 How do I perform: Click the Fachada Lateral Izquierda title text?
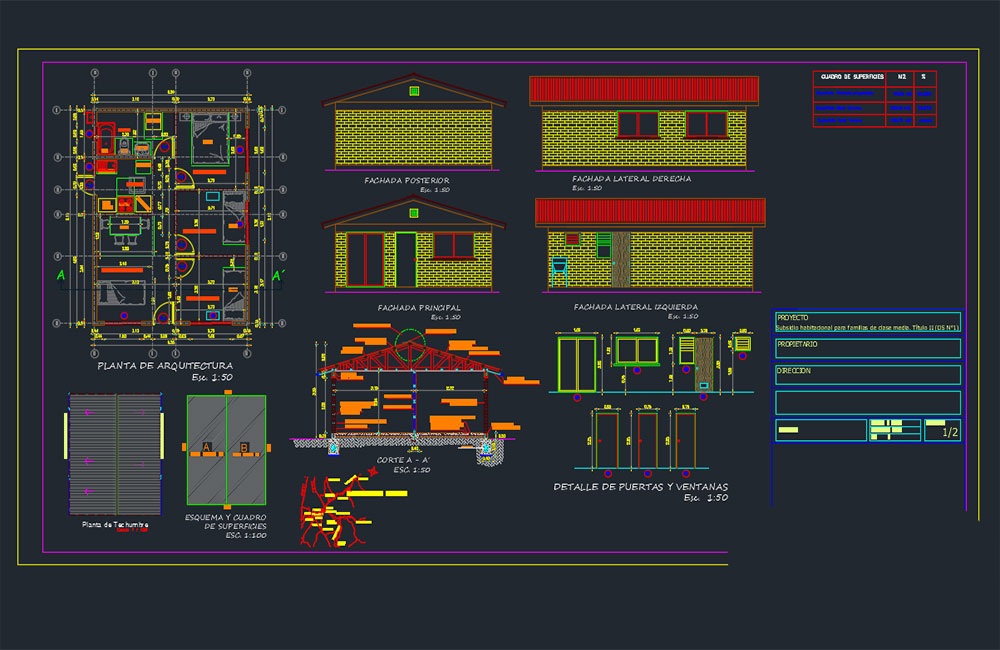[x=635, y=307]
